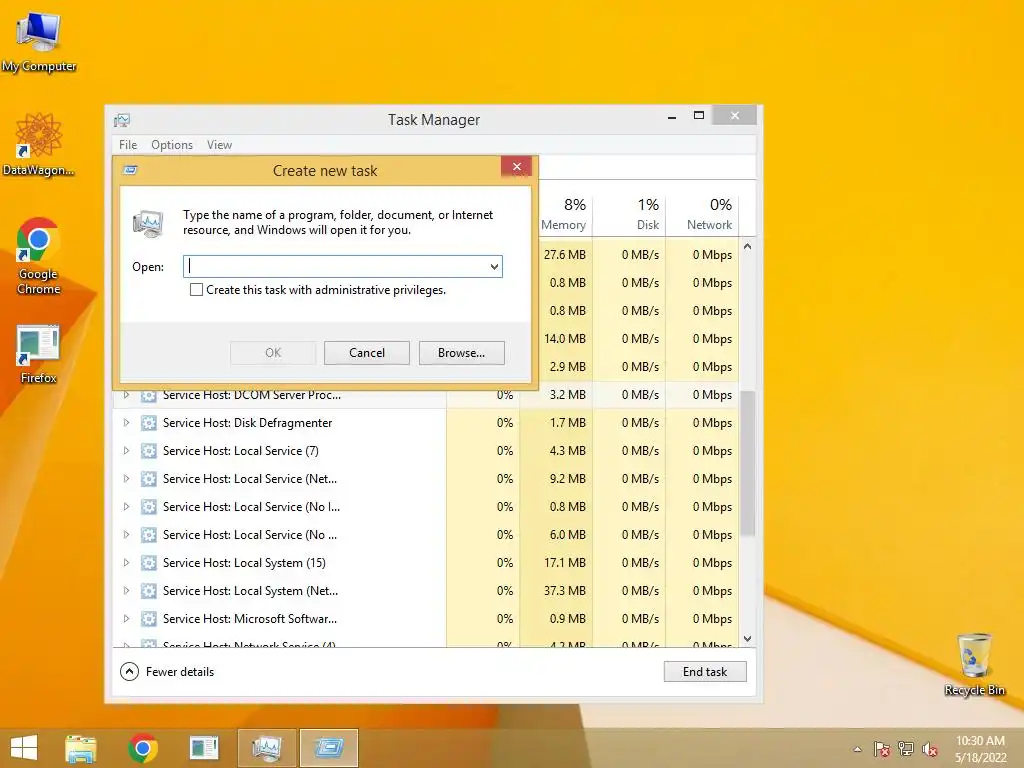Viewport: 1024px width, 768px height.
Task: Show hidden tray icons arrow
Action: tap(857, 749)
